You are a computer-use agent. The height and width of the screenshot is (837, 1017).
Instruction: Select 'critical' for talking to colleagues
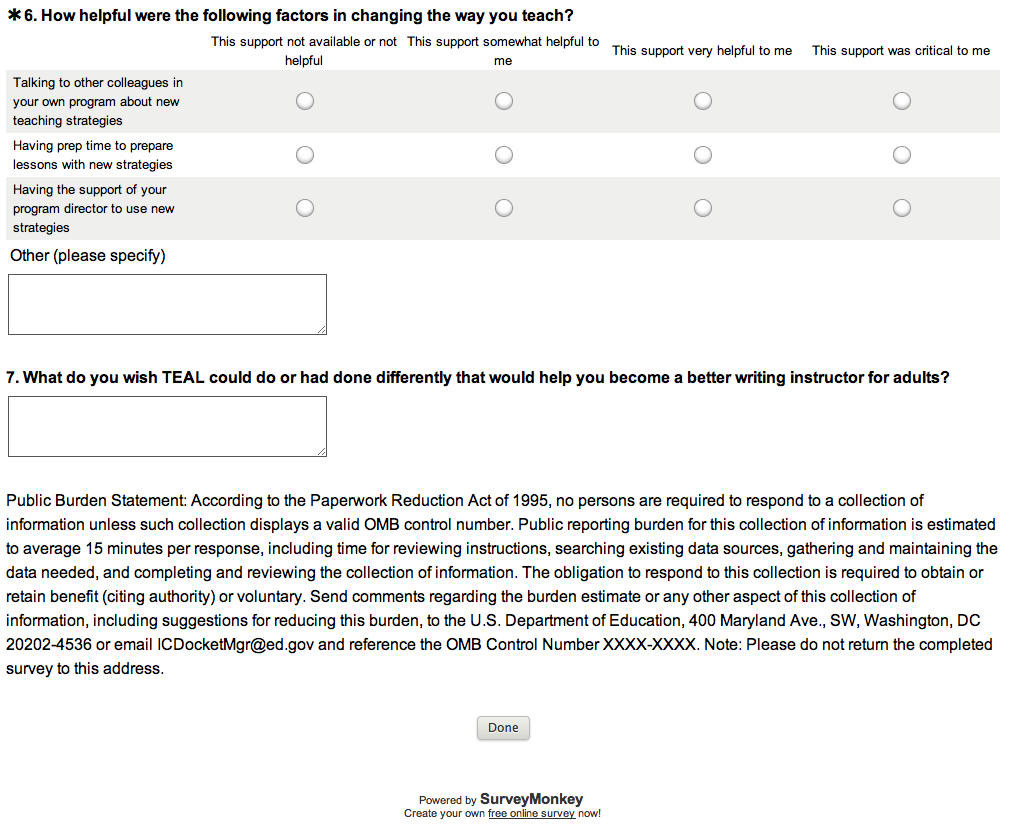(x=902, y=101)
